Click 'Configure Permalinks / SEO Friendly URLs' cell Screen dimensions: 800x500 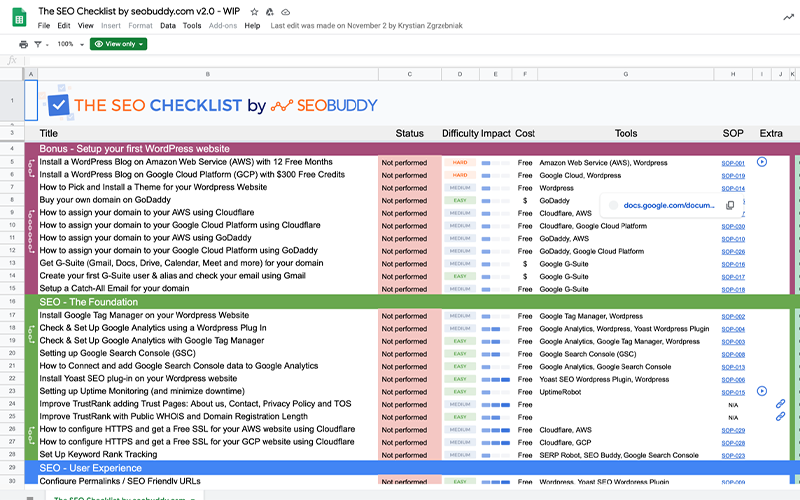tap(208, 481)
